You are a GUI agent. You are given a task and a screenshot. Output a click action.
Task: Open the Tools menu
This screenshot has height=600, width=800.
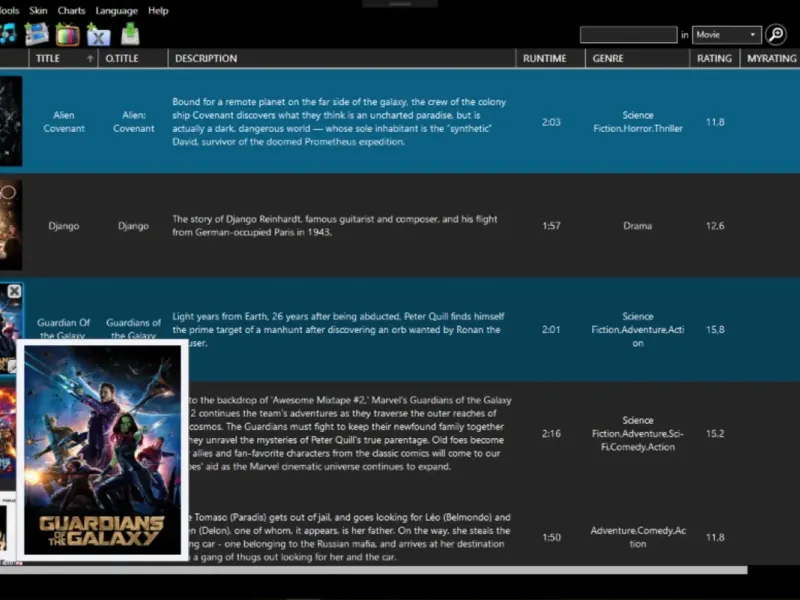(9, 11)
